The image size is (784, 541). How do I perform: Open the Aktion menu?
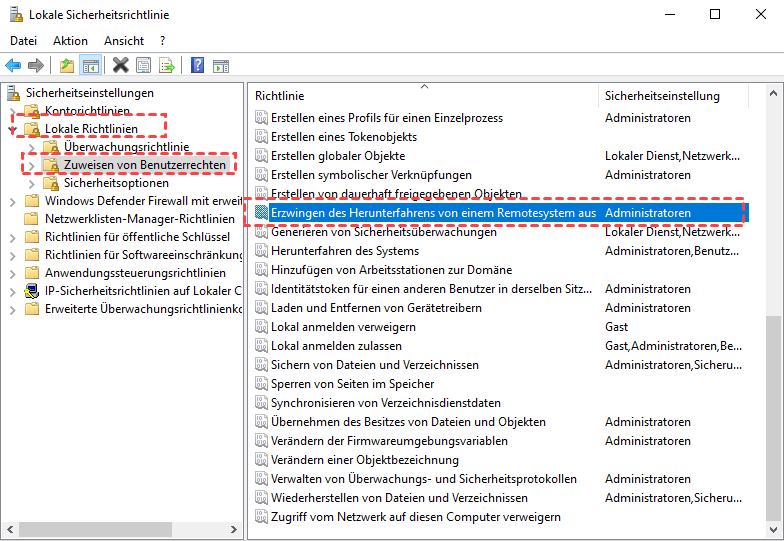click(x=70, y=41)
